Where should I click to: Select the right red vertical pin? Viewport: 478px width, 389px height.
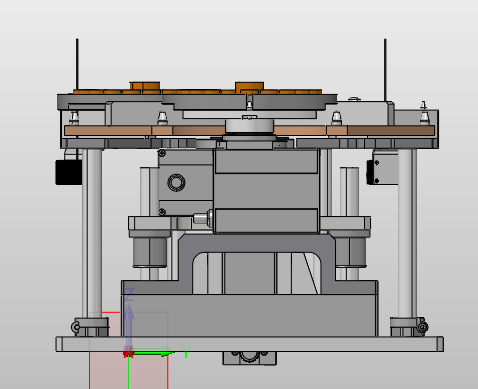click(385, 70)
